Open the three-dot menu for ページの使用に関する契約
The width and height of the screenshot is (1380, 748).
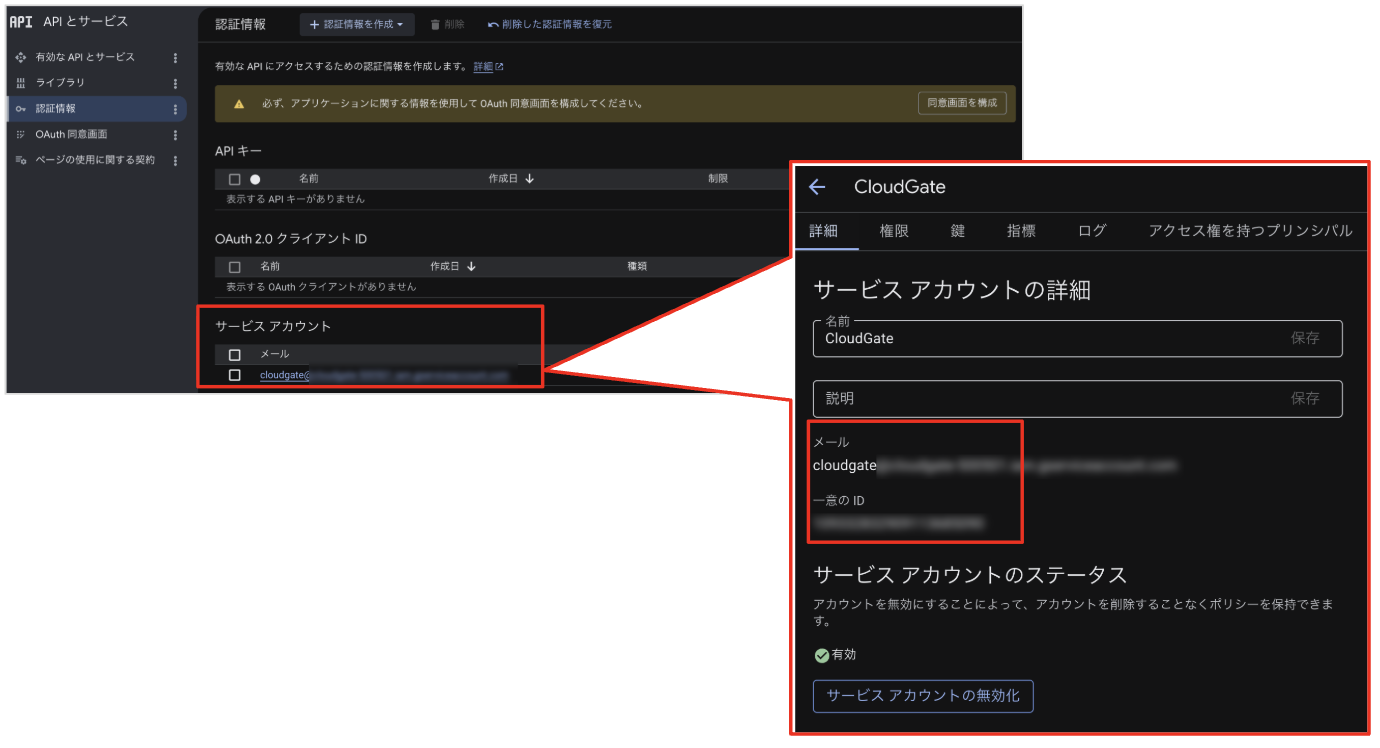click(x=175, y=160)
